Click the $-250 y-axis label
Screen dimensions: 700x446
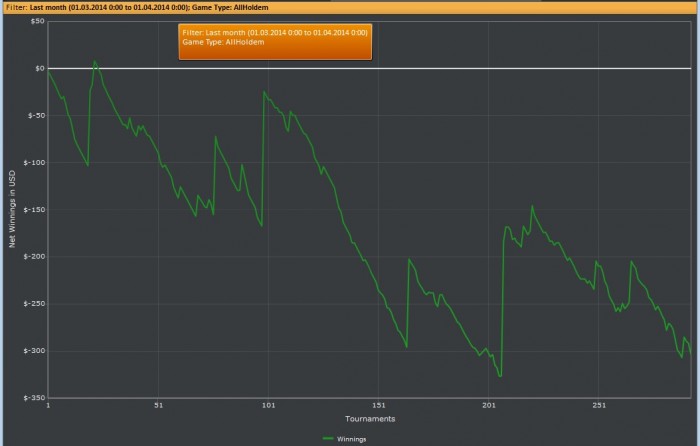coord(34,304)
